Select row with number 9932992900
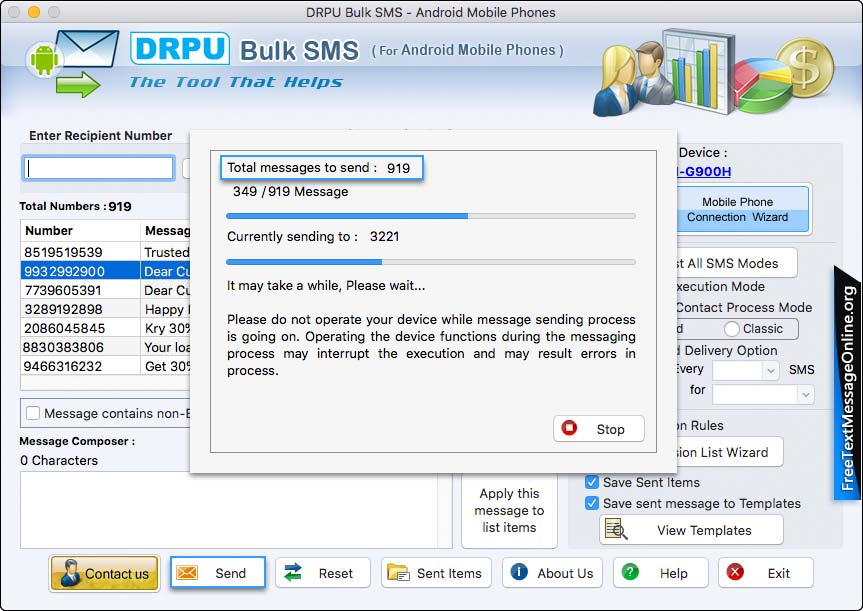The width and height of the screenshot is (863, 611). click(x=105, y=271)
